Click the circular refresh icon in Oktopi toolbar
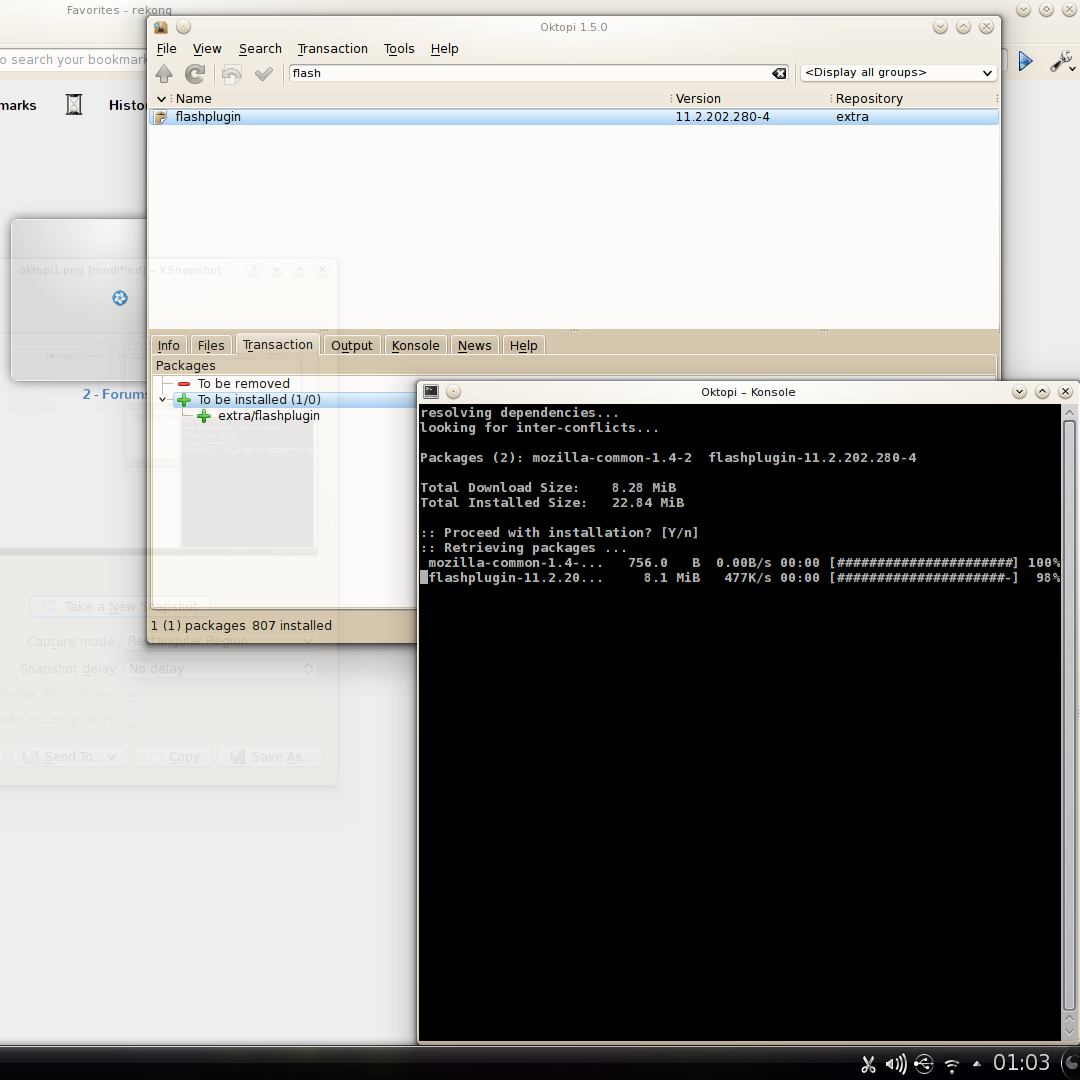The width and height of the screenshot is (1080, 1080). pos(196,73)
